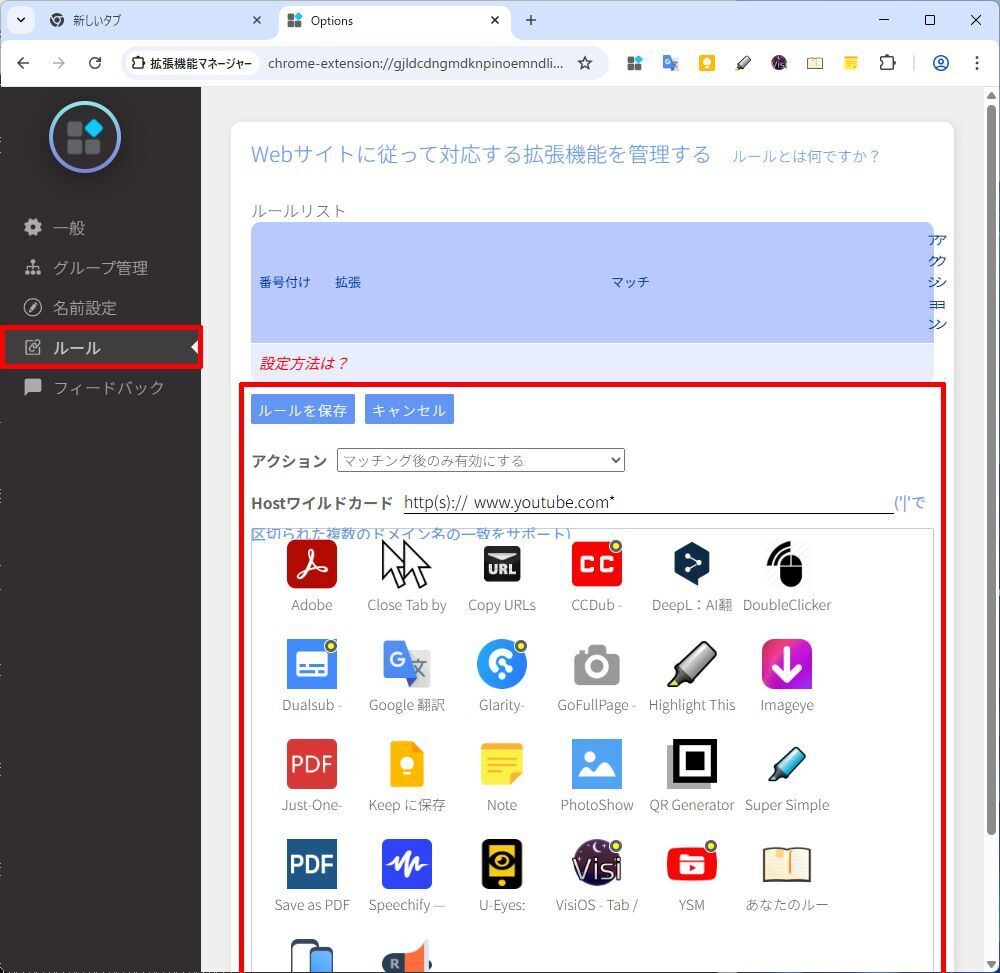Select the Highlight This extension icon
The height and width of the screenshot is (973, 1000).
(x=691, y=664)
